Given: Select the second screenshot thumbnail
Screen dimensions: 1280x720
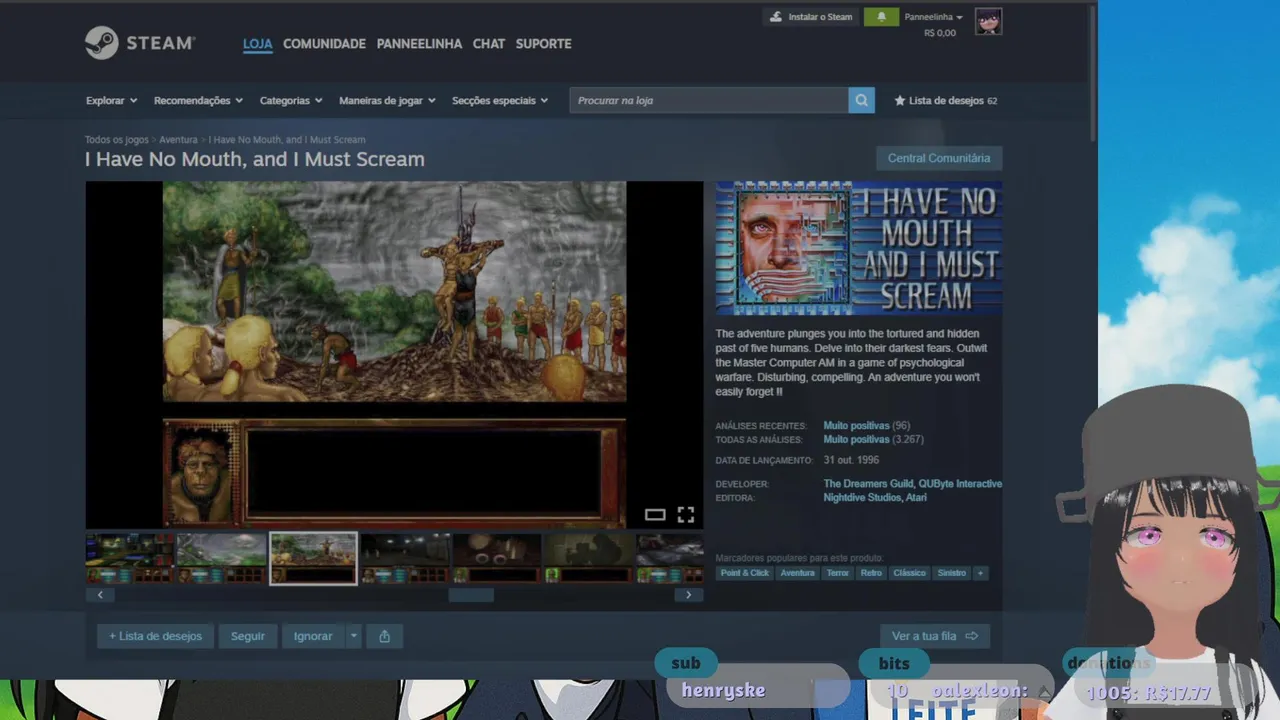Looking at the screenshot, I should pyautogui.click(x=221, y=558).
